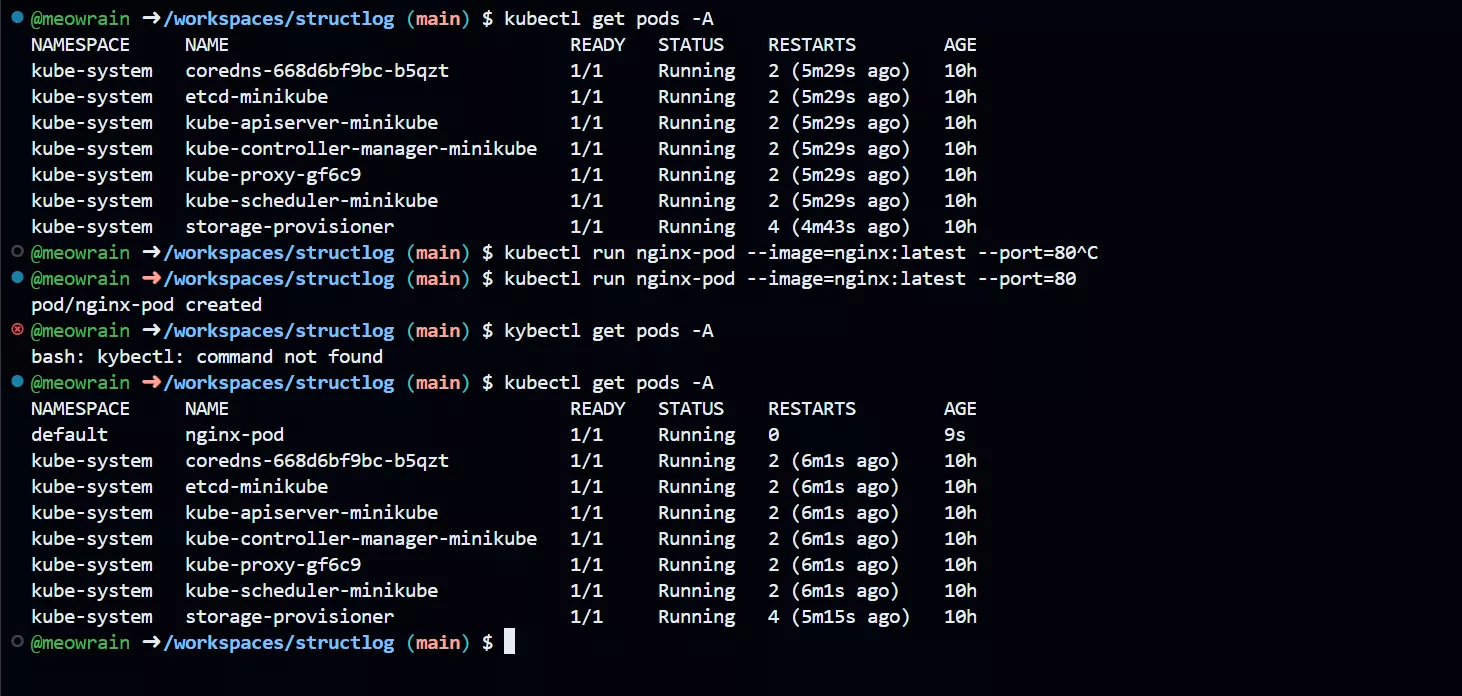Click the "9s" age value

[954, 435]
